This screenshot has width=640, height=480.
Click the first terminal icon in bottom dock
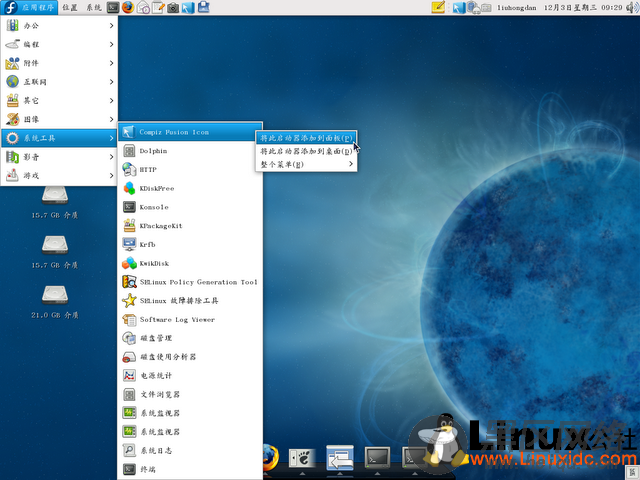(378, 458)
